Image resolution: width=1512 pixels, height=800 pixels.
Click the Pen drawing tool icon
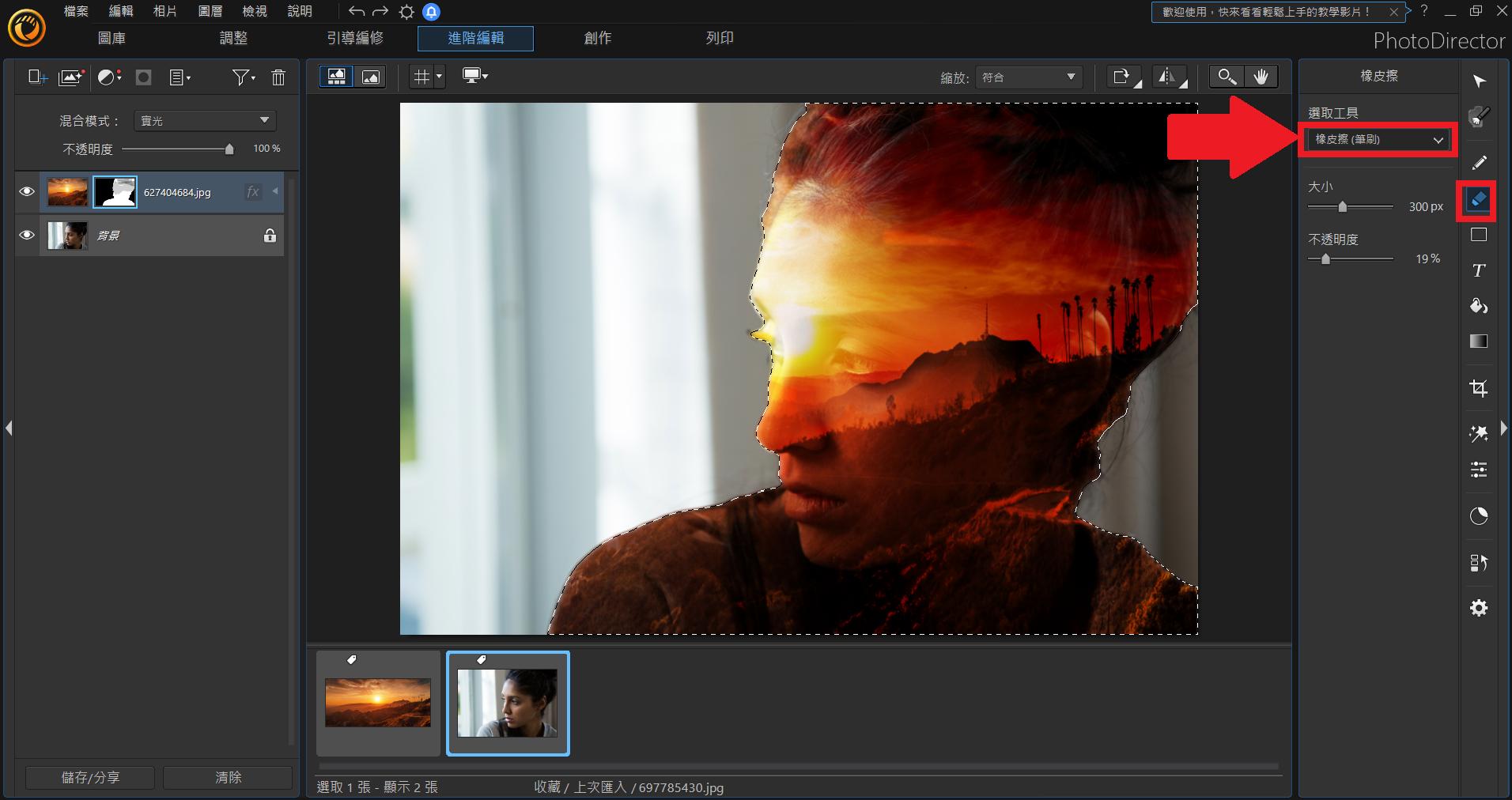(1478, 163)
